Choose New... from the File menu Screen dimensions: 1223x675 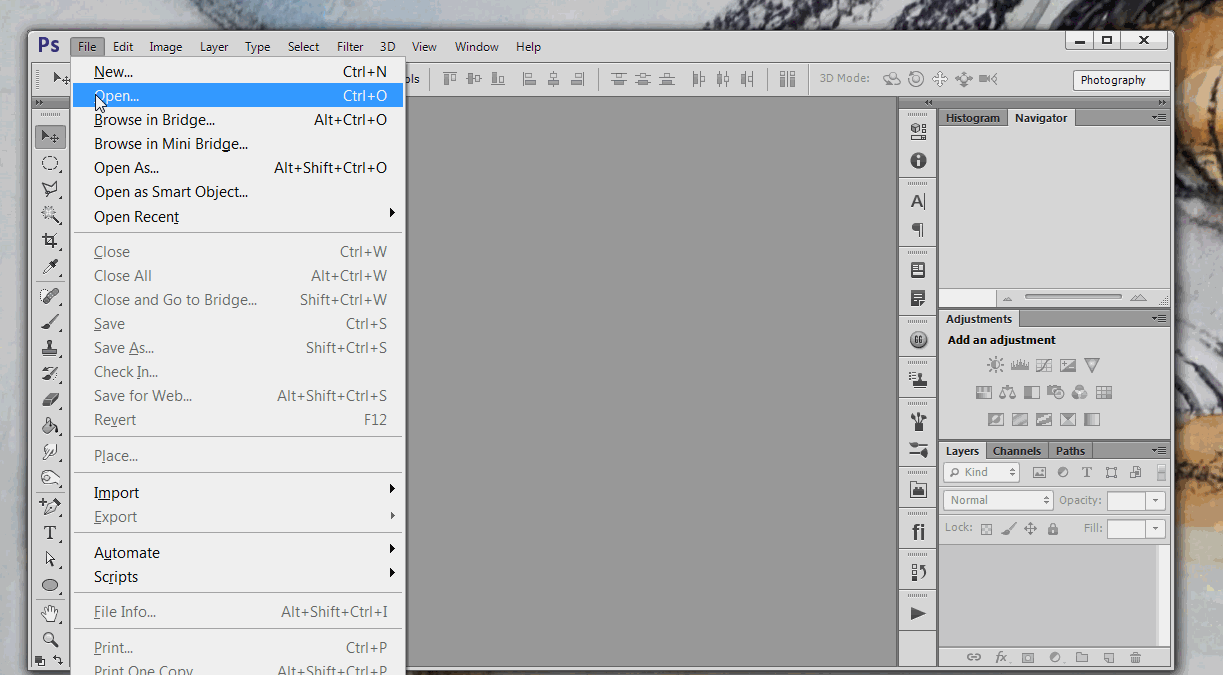238,72
